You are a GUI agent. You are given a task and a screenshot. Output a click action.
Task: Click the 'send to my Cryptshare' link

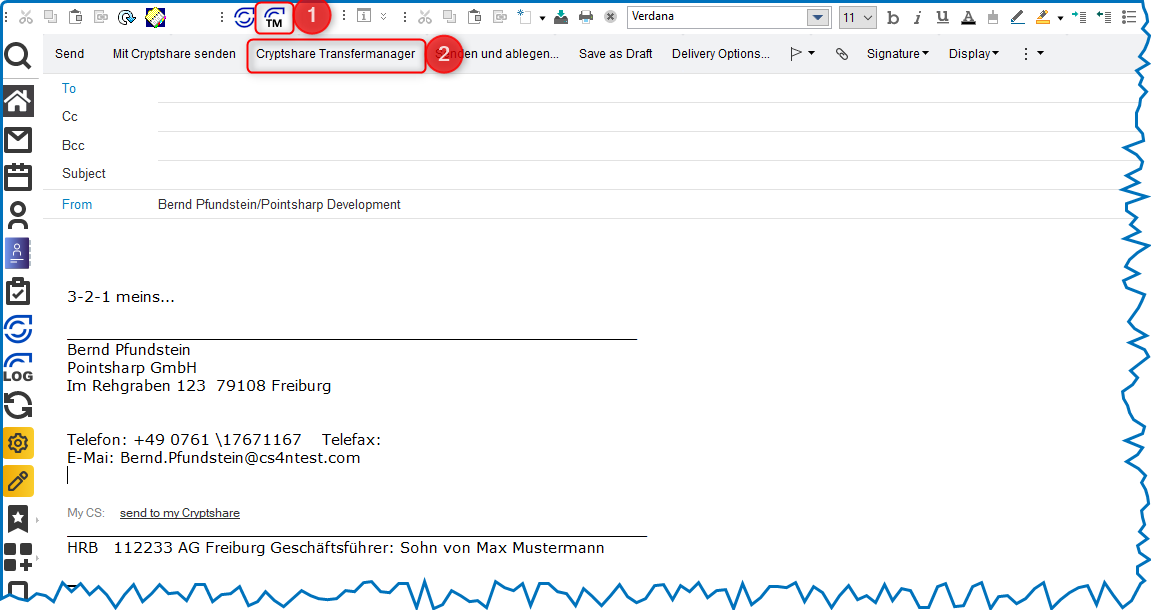(179, 513)
